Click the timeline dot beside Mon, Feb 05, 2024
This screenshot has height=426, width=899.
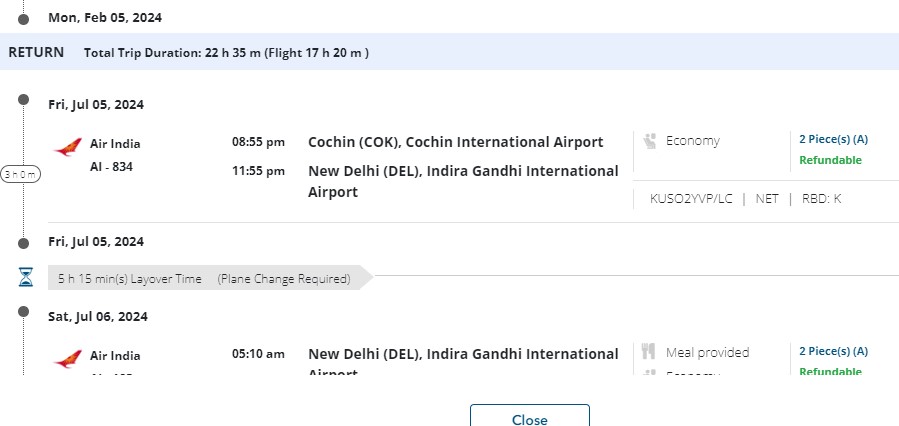(x=24, y=17)
